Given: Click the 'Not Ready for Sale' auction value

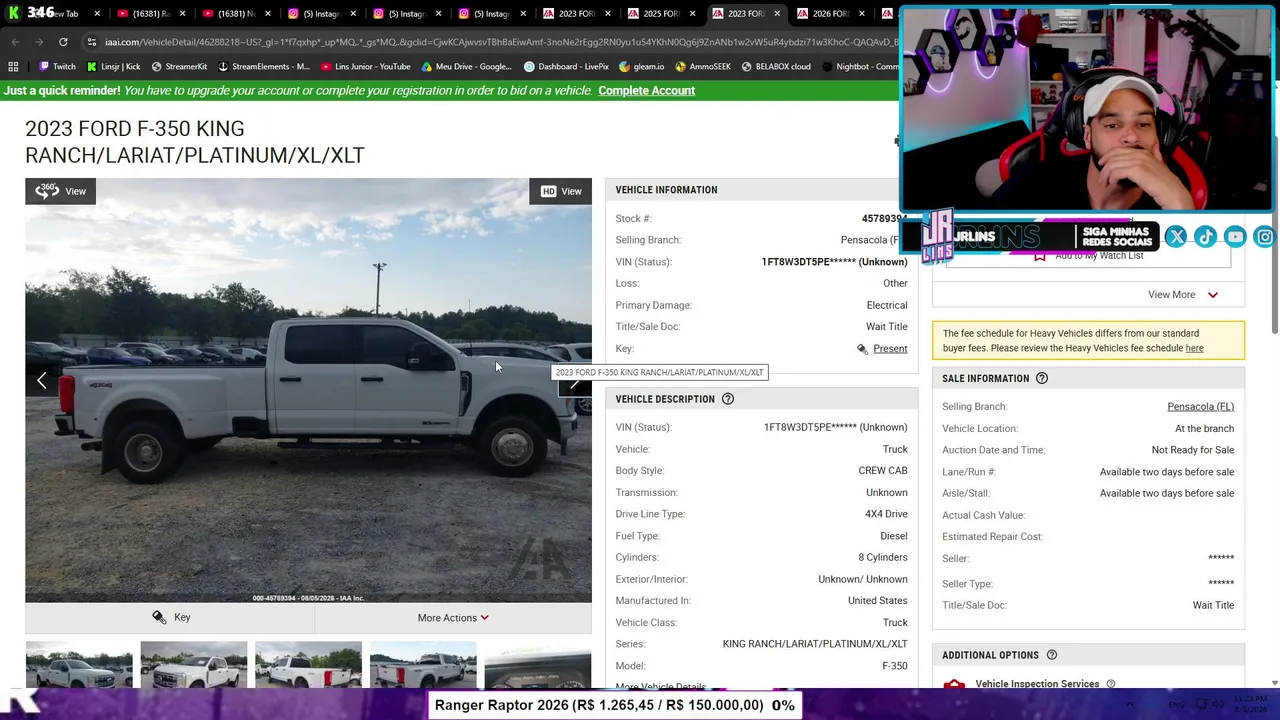Looking at the screenshot, I should click(x=1193, y=450).
